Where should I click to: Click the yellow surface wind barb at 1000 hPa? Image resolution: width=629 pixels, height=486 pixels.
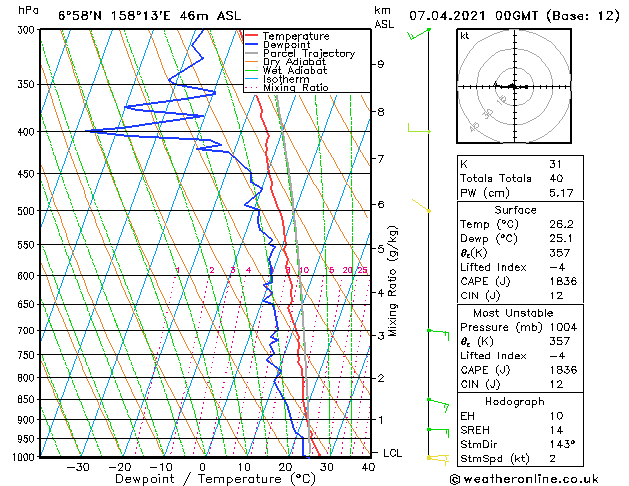[438, 459]
